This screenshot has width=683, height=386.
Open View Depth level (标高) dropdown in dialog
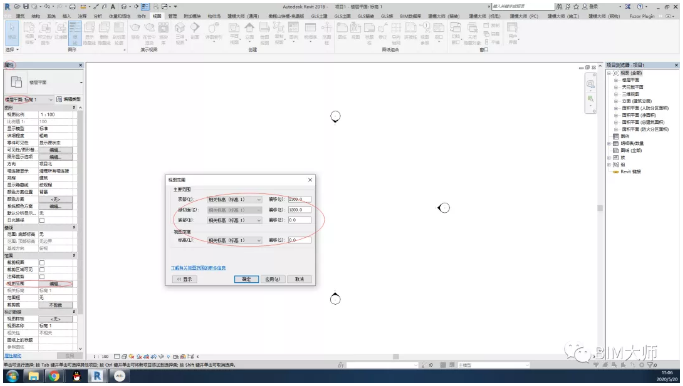[x=234, y=240]
